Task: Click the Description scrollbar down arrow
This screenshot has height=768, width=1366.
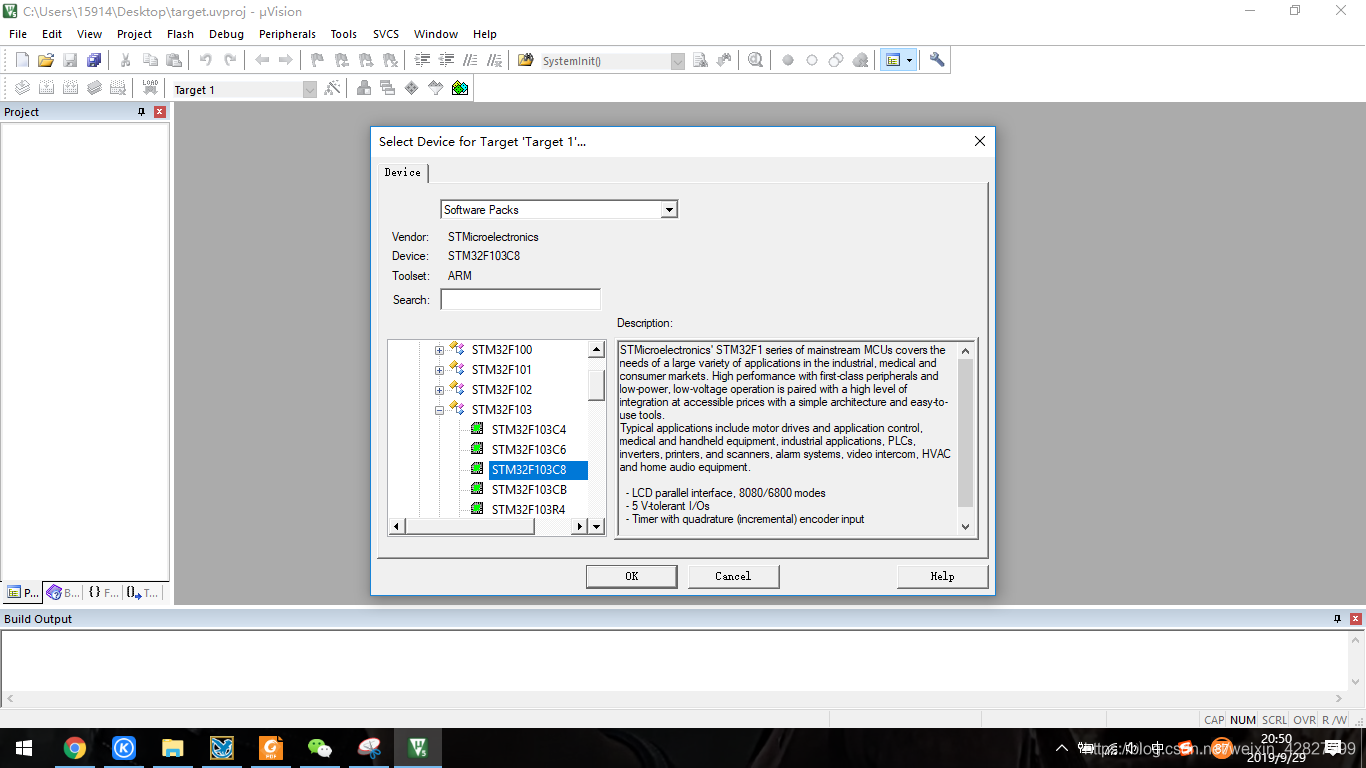Action: [965, 526]
